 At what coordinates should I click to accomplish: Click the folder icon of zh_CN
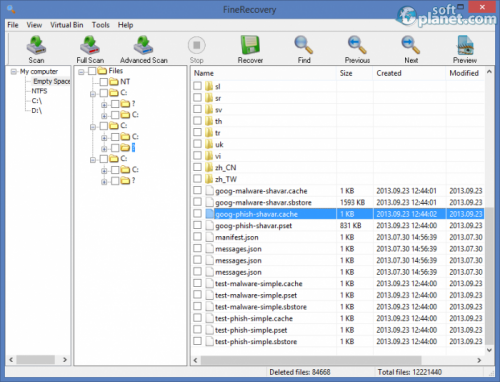coord(209,167)
